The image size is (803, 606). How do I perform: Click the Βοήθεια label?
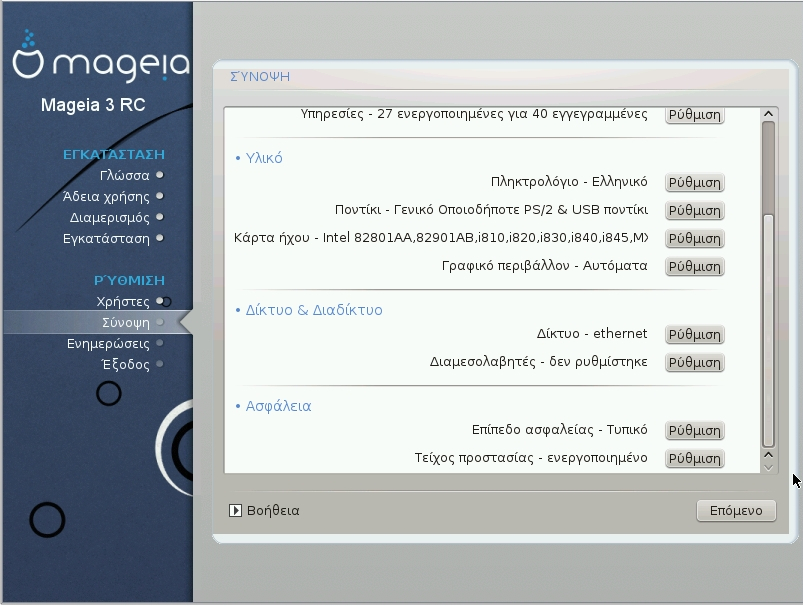273,511
